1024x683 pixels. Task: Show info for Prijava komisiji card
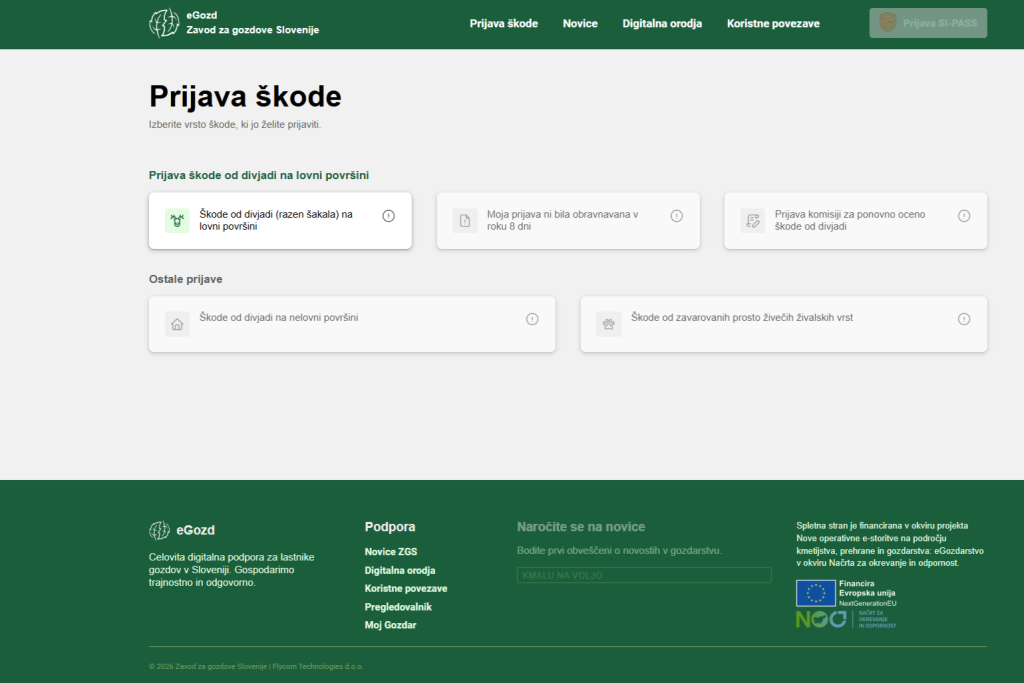pos(964,216)
